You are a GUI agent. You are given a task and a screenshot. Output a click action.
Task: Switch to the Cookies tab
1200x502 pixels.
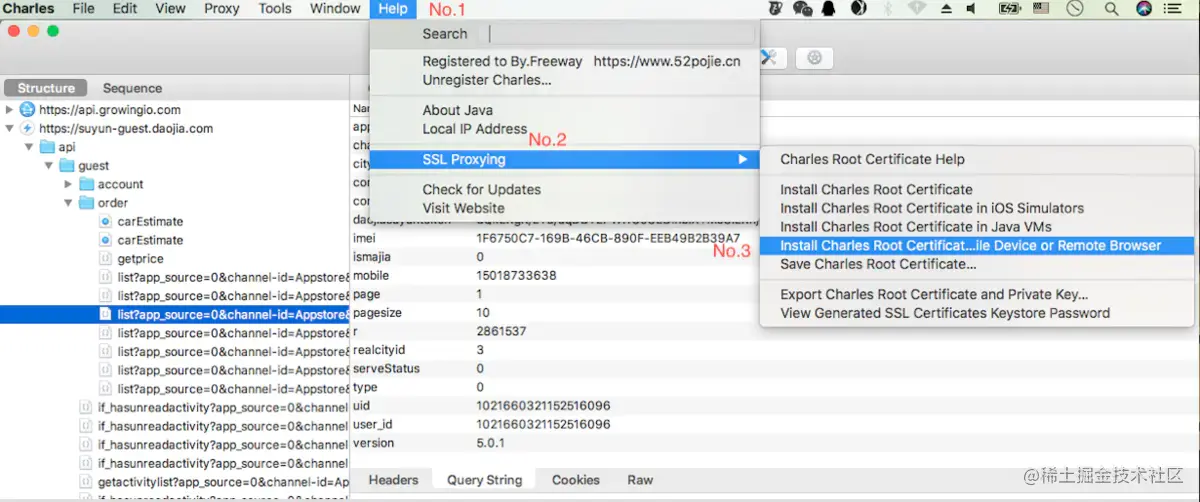[x=576, y=480]
